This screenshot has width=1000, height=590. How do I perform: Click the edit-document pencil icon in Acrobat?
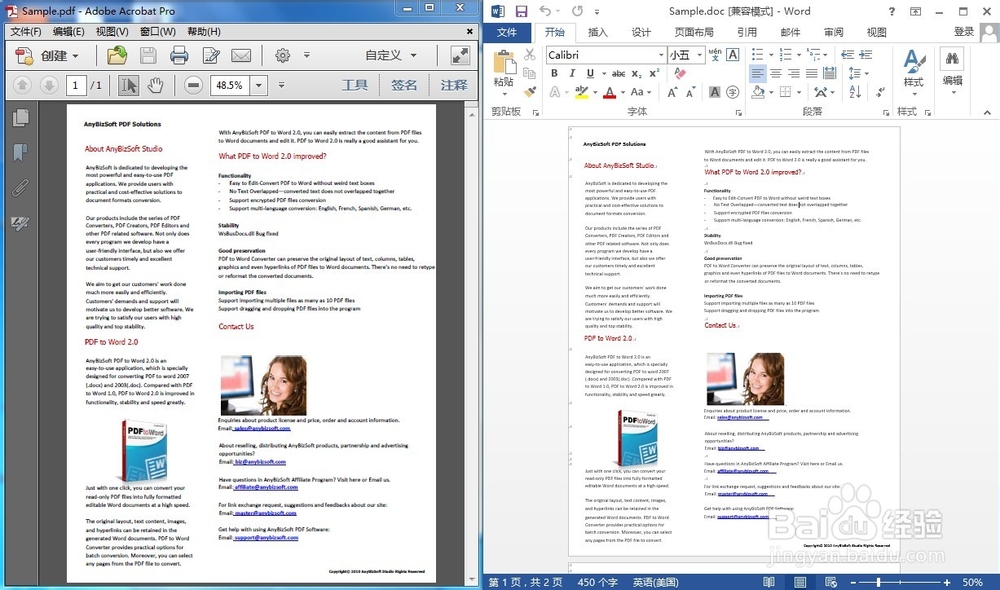(210, 56)
